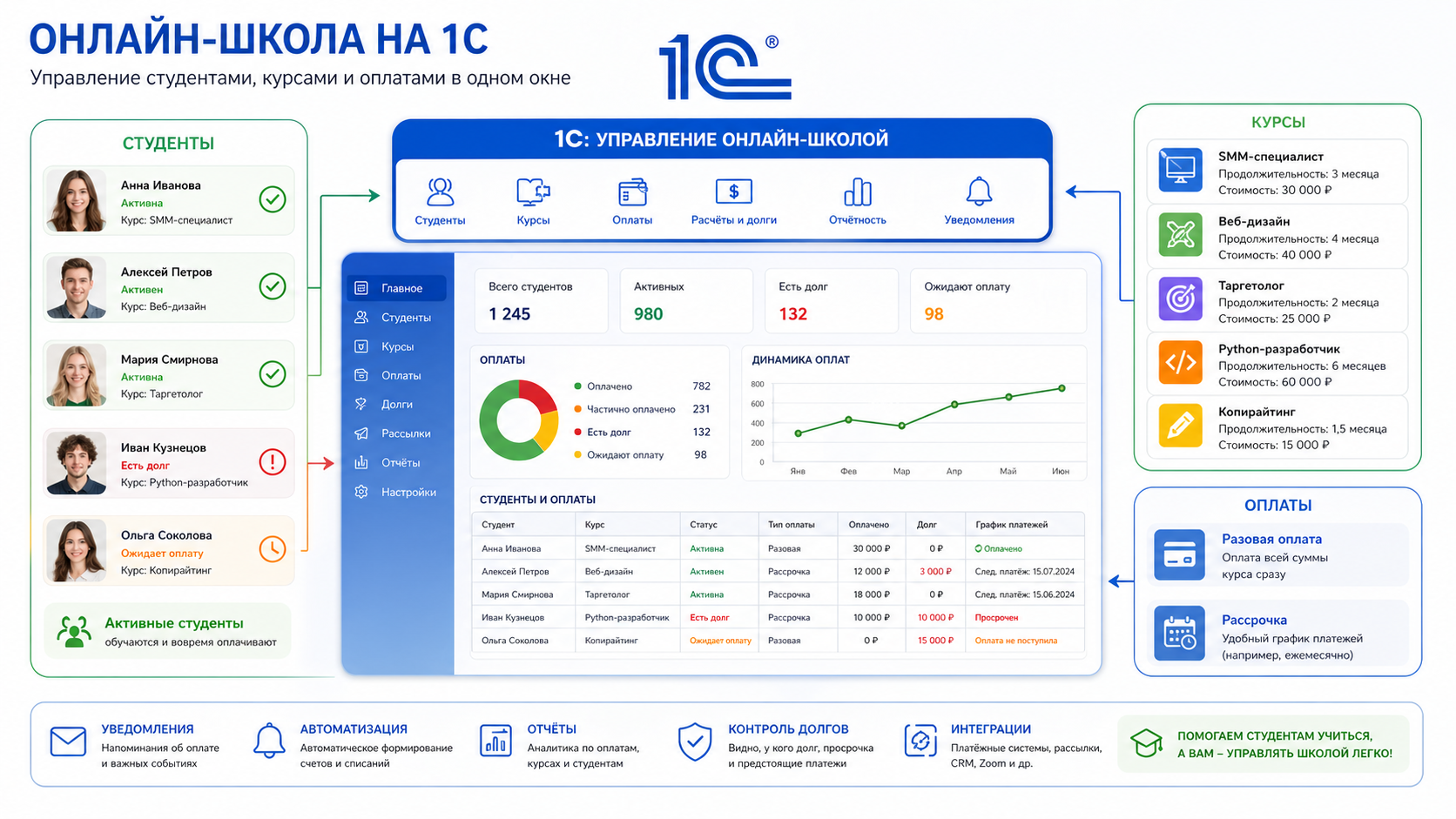Click the Янв data point on the line chart

(x=799, y=433)
